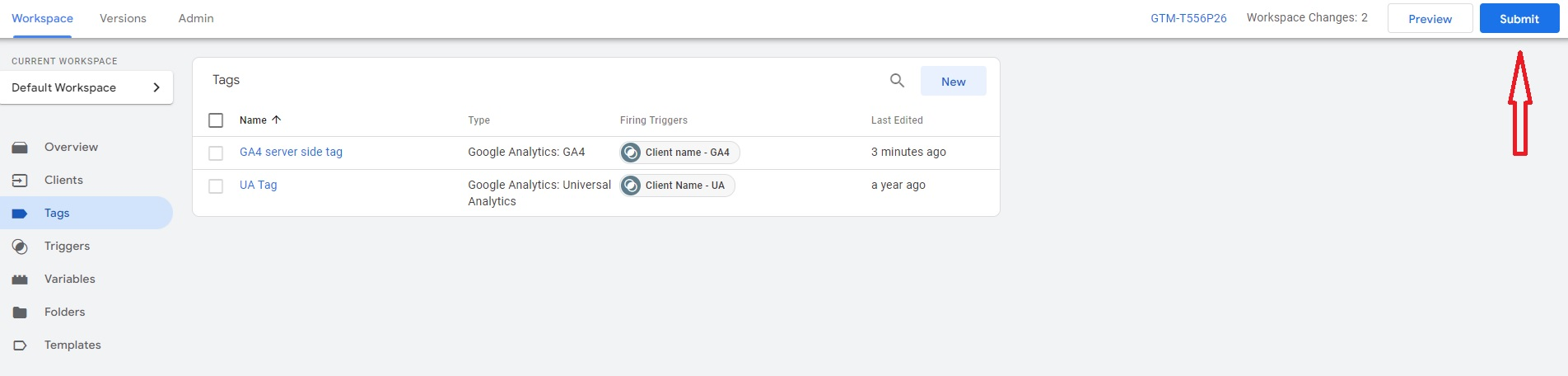Click the Firing Triggers column header
1568x376 pixels.
tap(654, 120)
